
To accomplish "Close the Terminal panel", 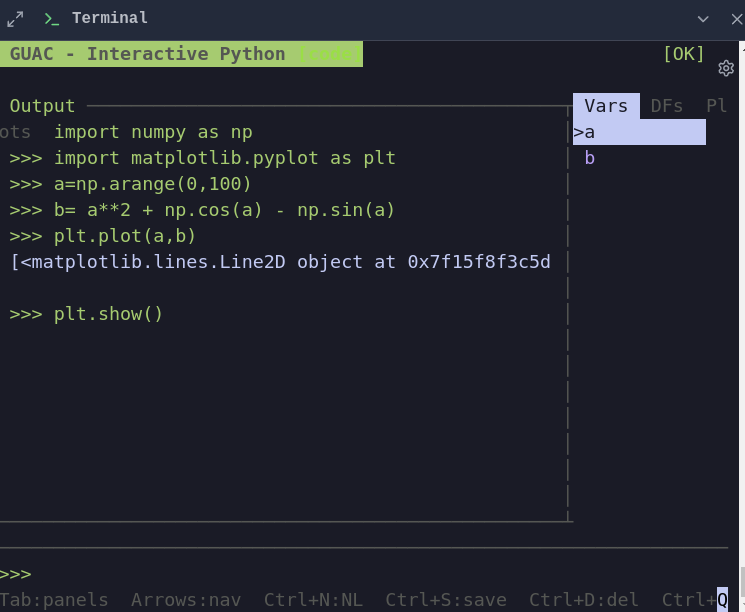I will tap(737, 19).
